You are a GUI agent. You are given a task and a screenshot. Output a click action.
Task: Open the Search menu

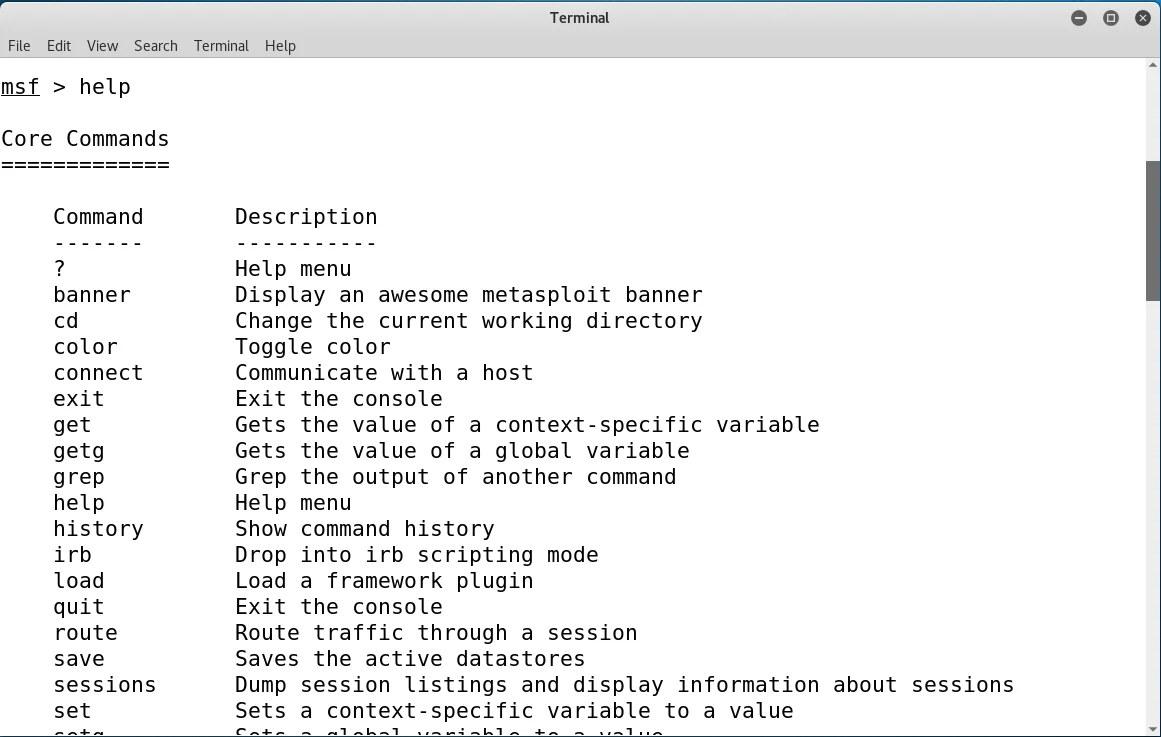click(155, 46)
